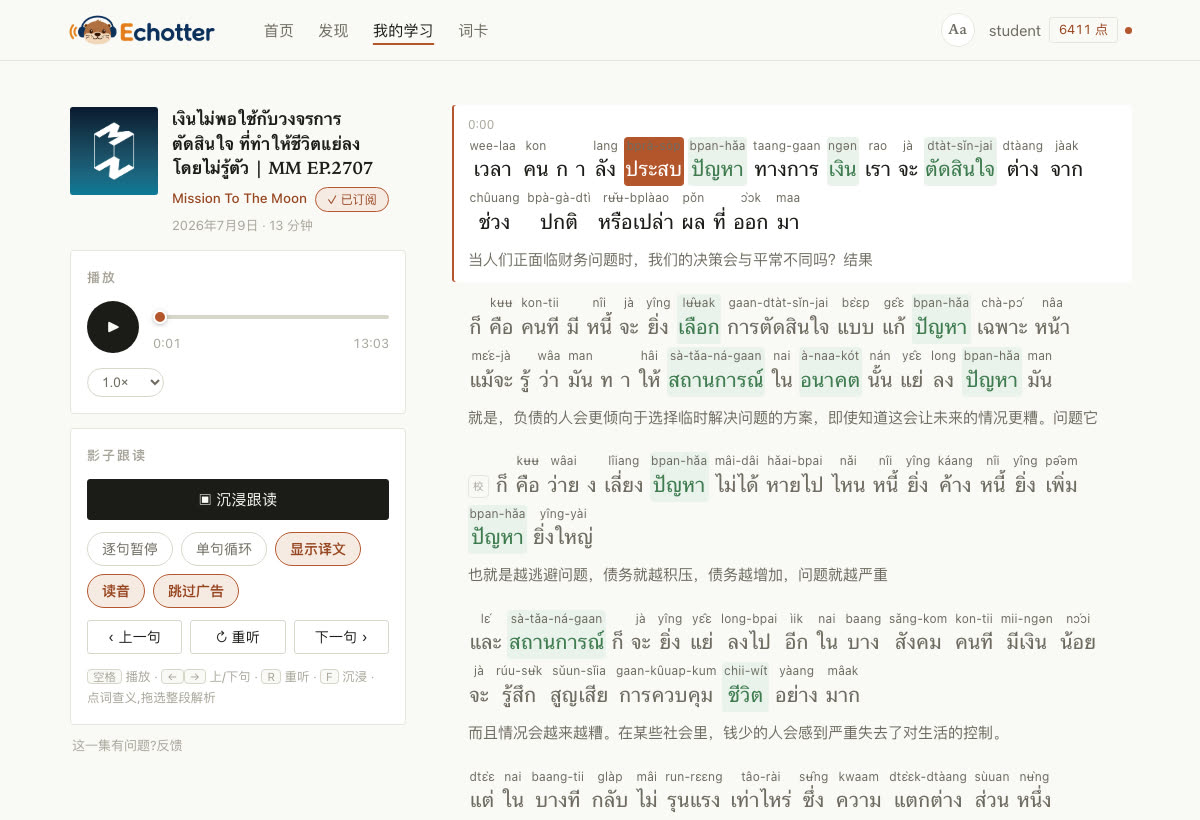Click the word การควบคุม
This screenshot has height=820, width=1200.
click(x=666, y=687)
